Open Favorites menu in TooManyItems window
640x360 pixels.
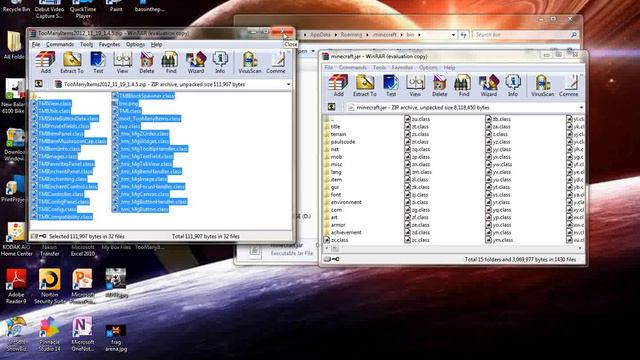(x=109, y=44)
